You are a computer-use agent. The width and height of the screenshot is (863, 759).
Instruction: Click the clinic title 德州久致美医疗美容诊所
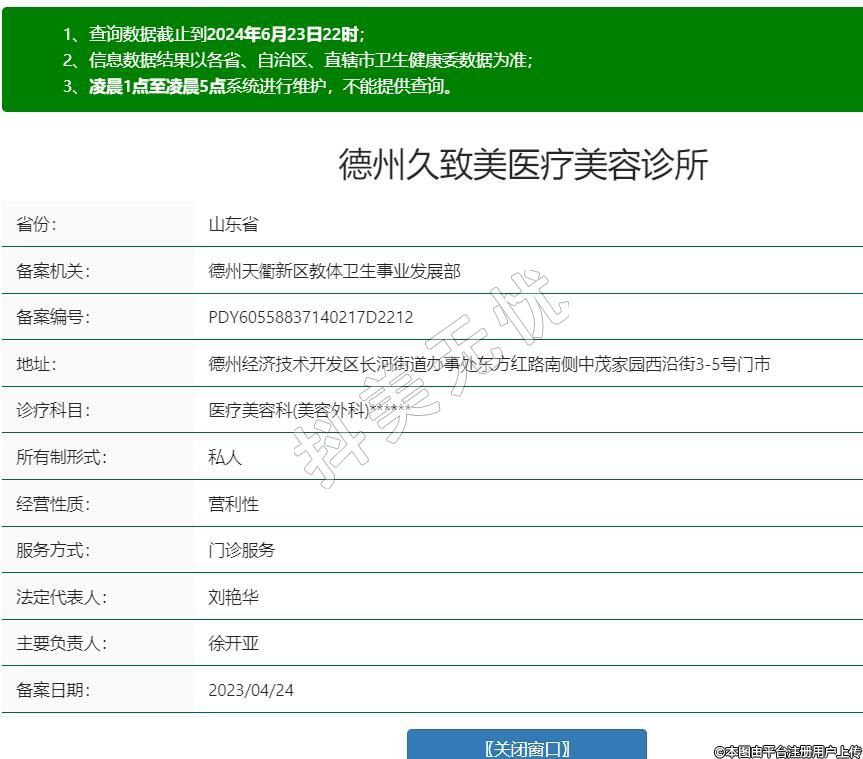tap(523, 165)
